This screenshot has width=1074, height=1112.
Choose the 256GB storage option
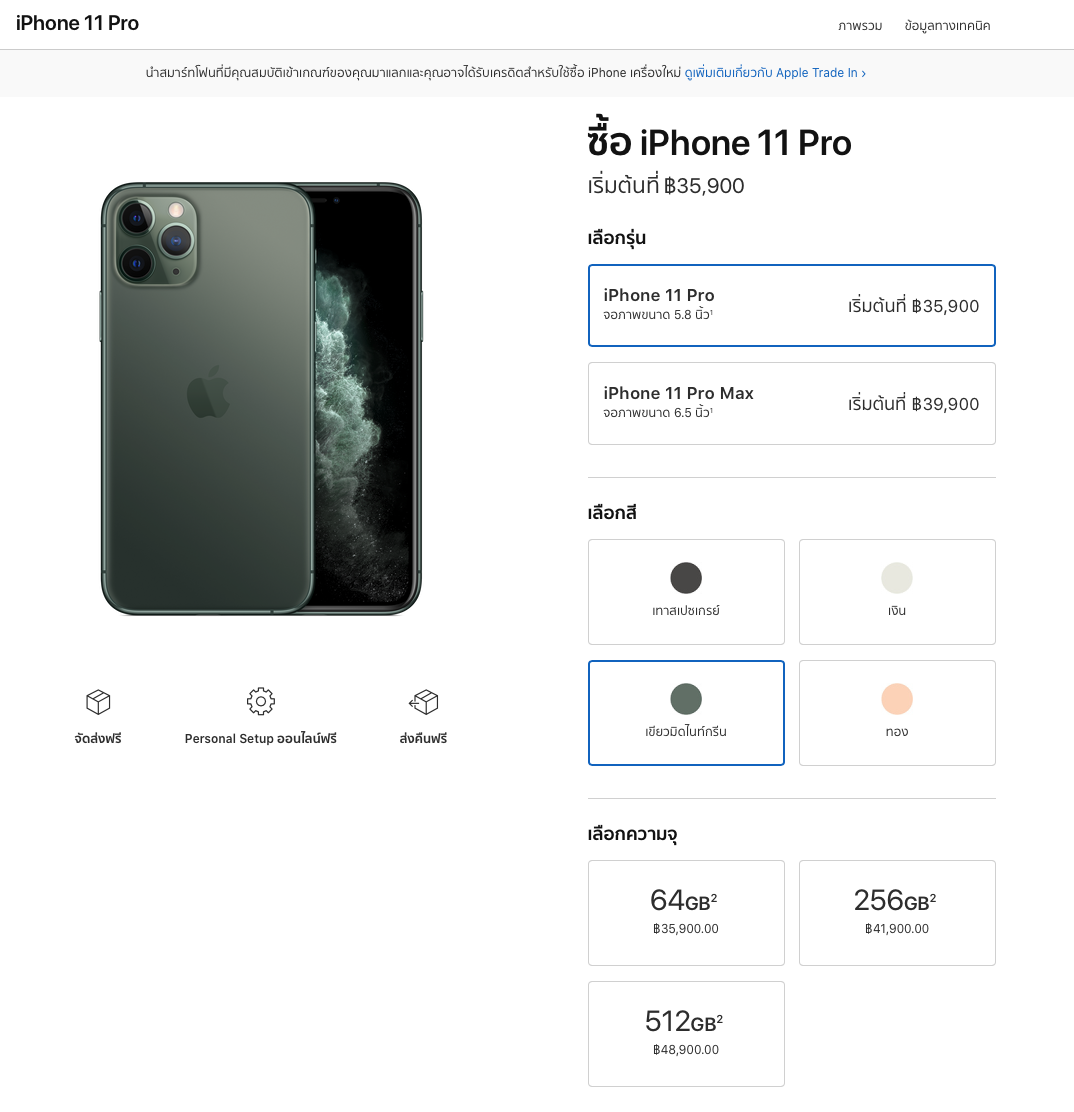(897, 912)
